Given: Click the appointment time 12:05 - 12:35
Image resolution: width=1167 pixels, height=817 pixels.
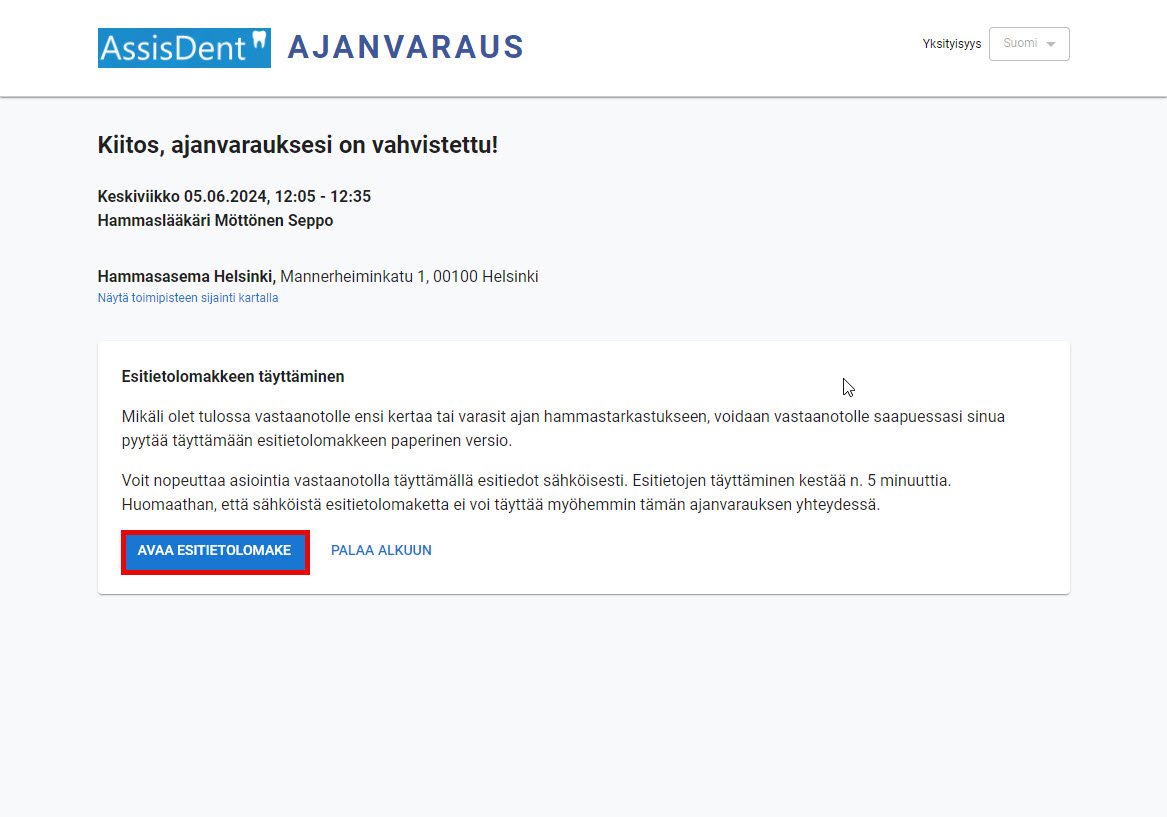Looking at the screenshot, I should pyautogui.click(x=323, y=196).
